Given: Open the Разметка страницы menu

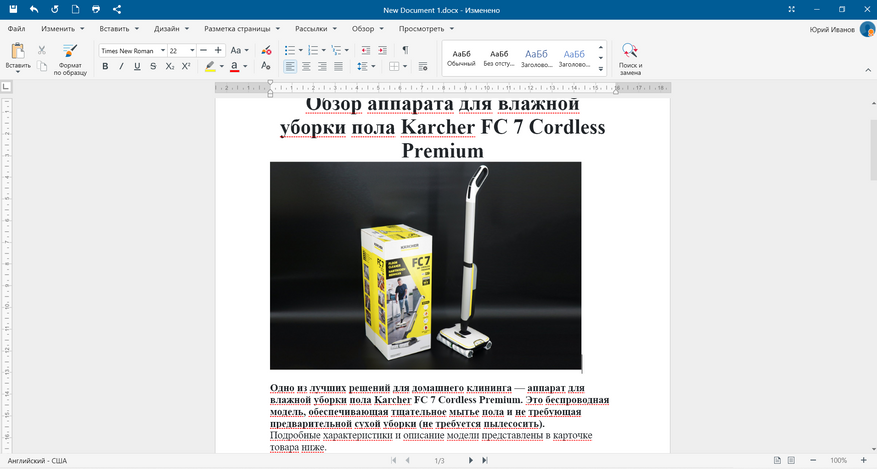Looking at the screenshot, I should [x=241, y=29].
